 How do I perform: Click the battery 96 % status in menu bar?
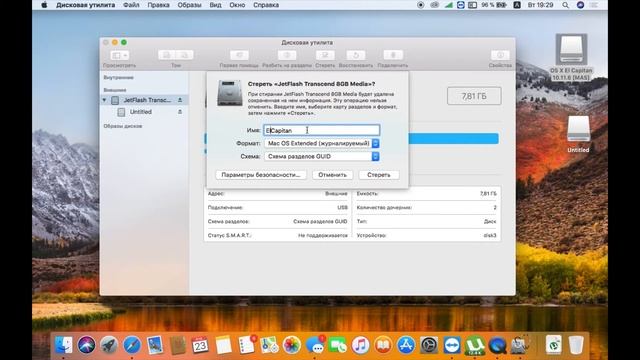coord(494,5)
